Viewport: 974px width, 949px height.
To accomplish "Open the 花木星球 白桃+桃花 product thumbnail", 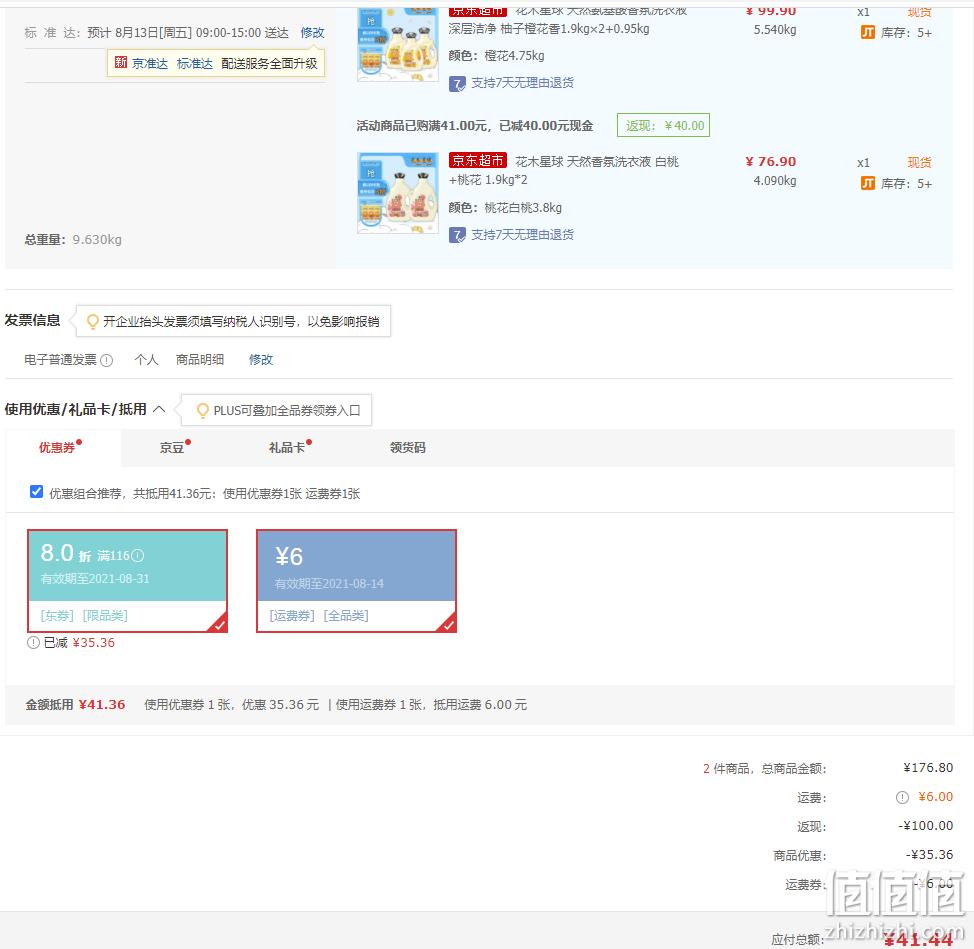I will tap(398, 193).
